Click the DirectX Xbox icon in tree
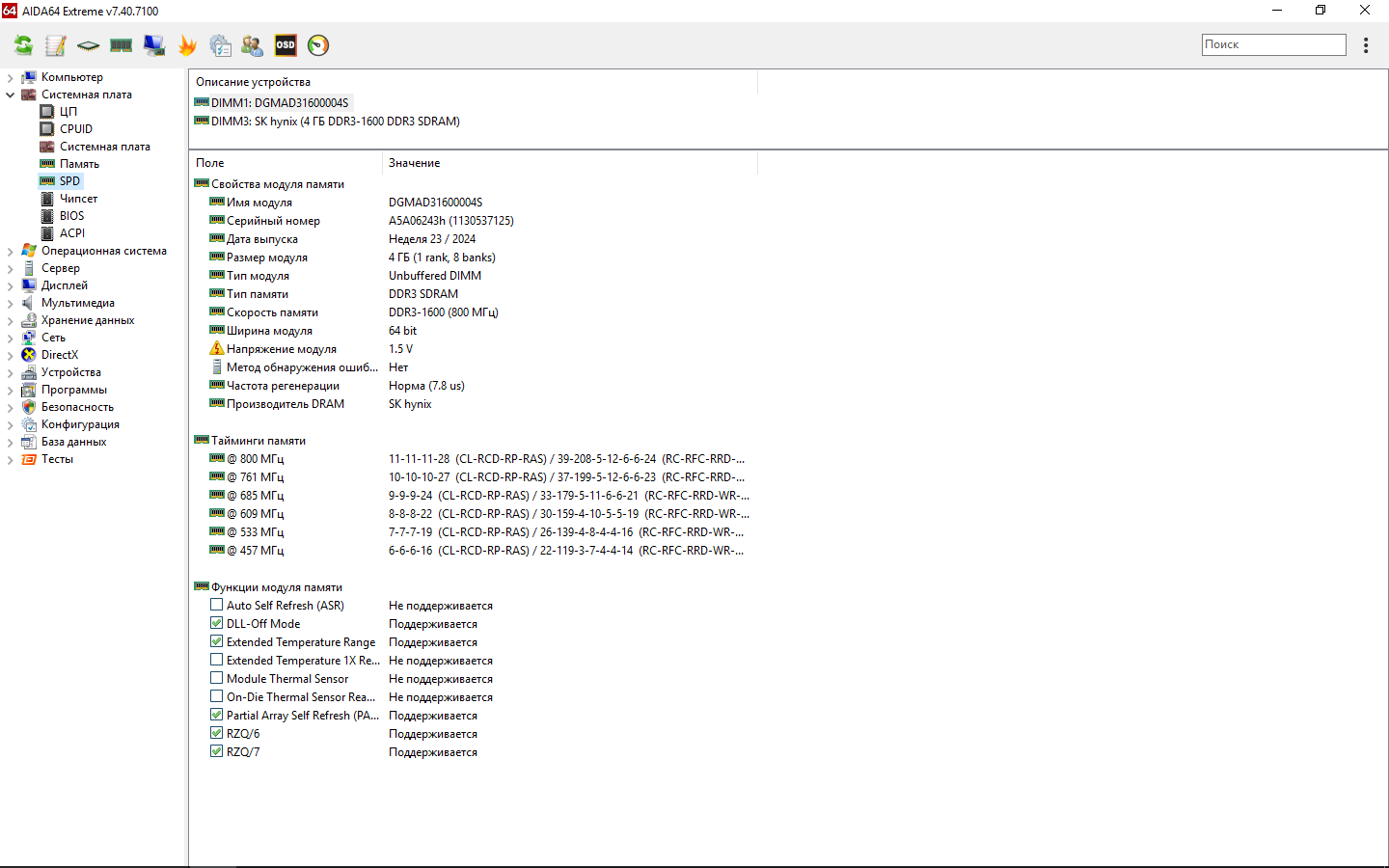 [x=29, y=355]
